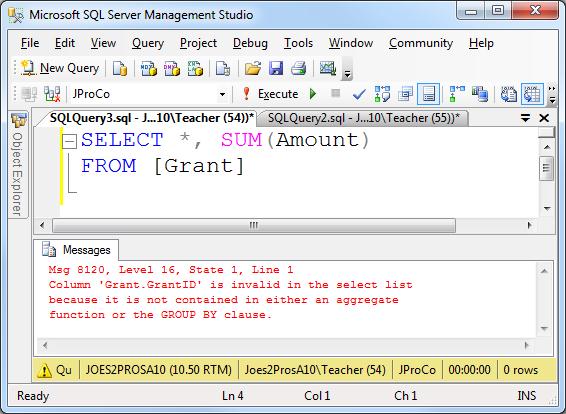Collapse the SELECT statement outline box
Screen dimensions: 566x414
(x=69, y=141)
